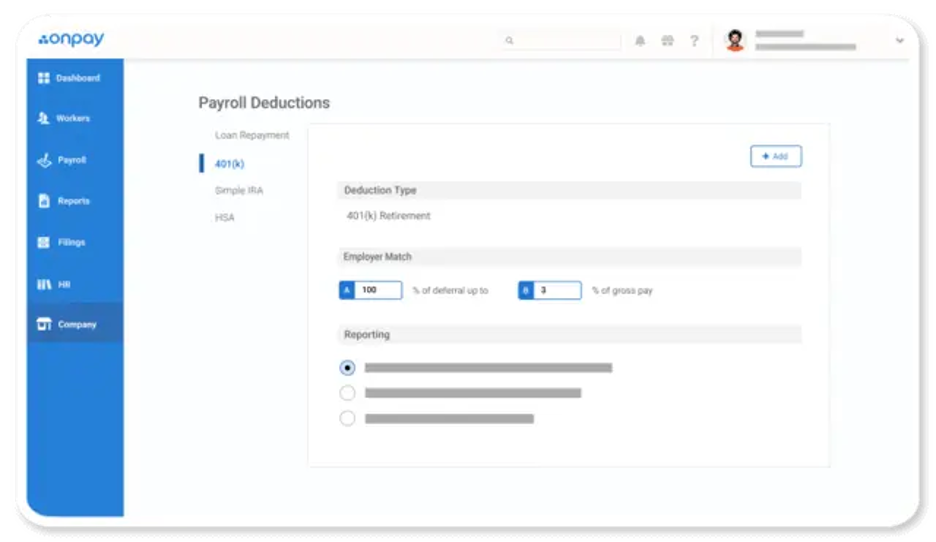Click the user avatar picture
Screen dimensions: 936x542
(x=735, y=40)
